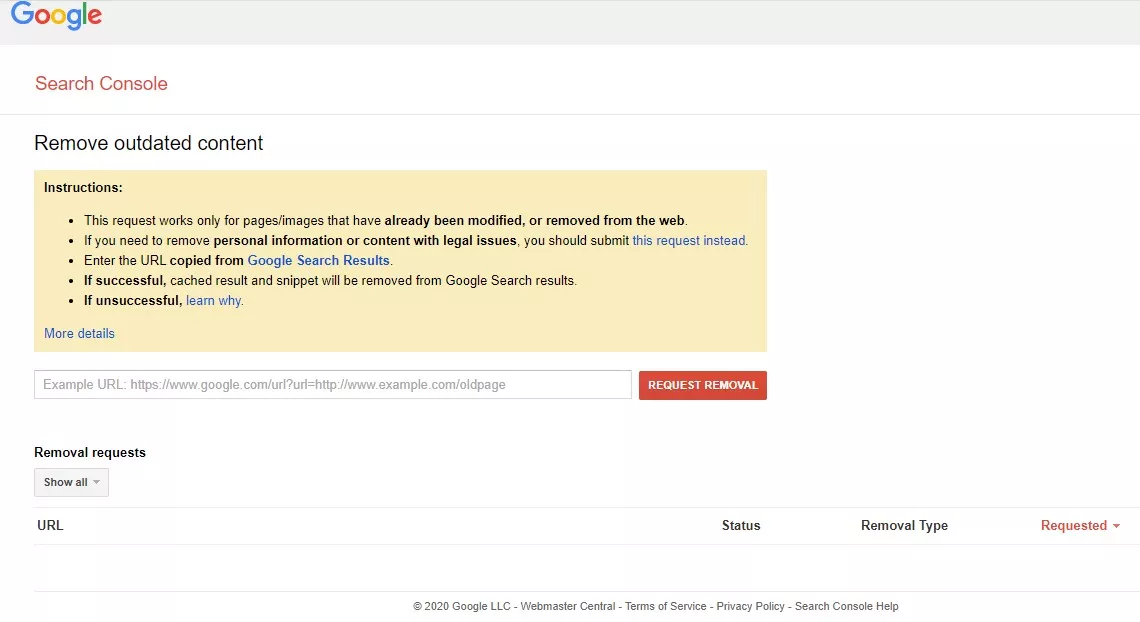Follow the 'this request instead' link
Viewport: 1140px width, 622px height.
point(689,241)
